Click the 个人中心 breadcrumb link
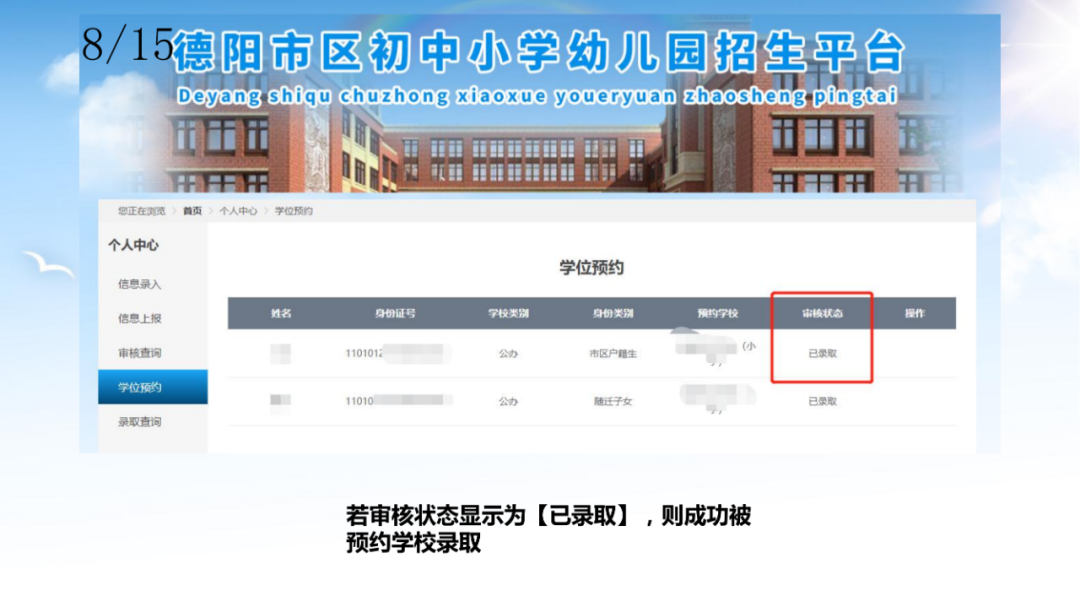 point(238,211)
